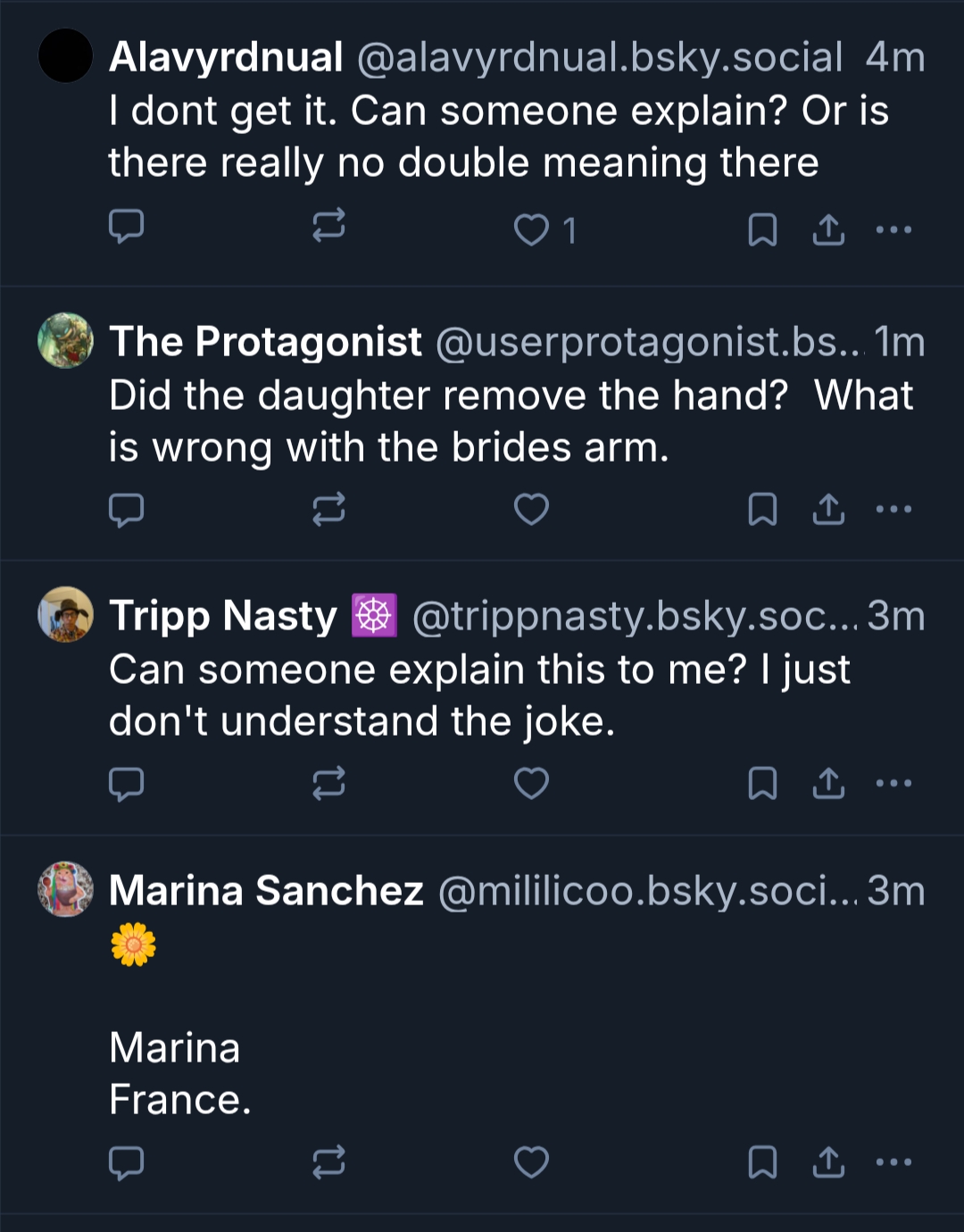Bookmark Tripp Nasty's post
The image size is (964, 1232).
[x=761, y=784]
